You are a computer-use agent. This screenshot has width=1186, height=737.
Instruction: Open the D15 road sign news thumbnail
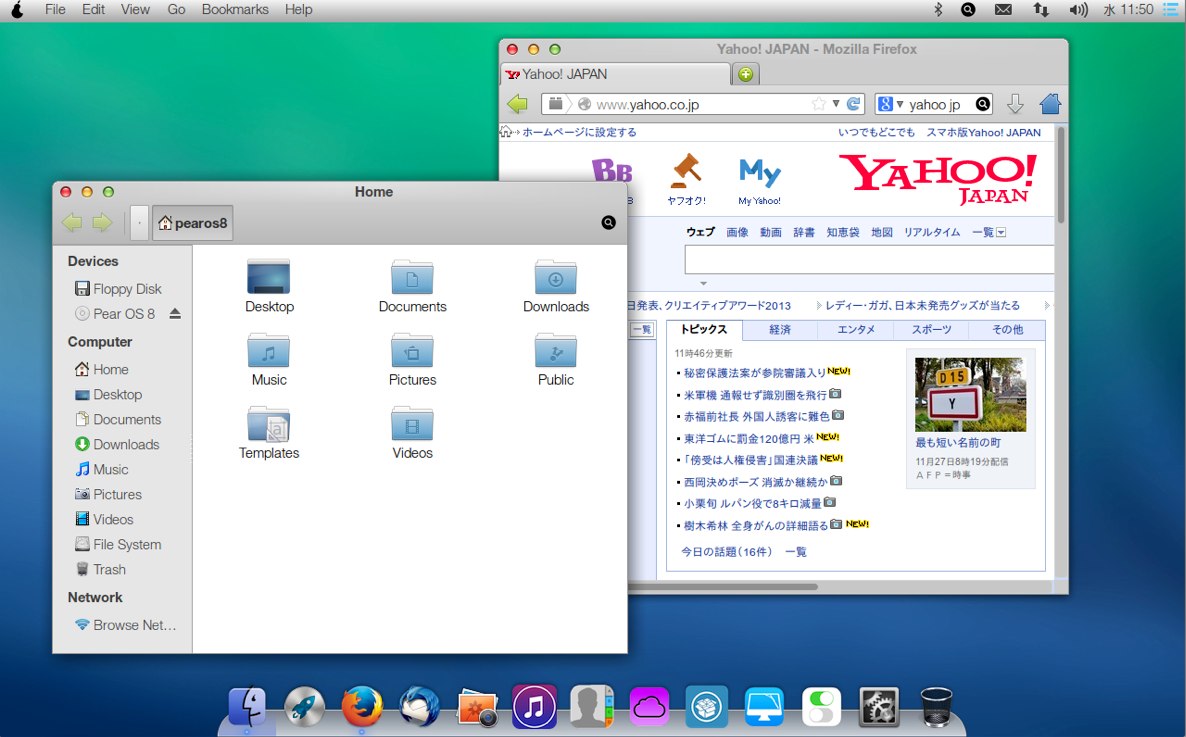click(x=970, y=394)
